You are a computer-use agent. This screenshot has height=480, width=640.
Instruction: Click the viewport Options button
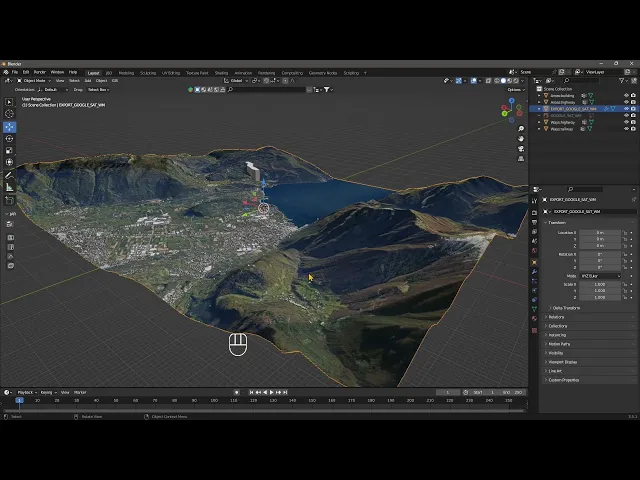(514, 89)
